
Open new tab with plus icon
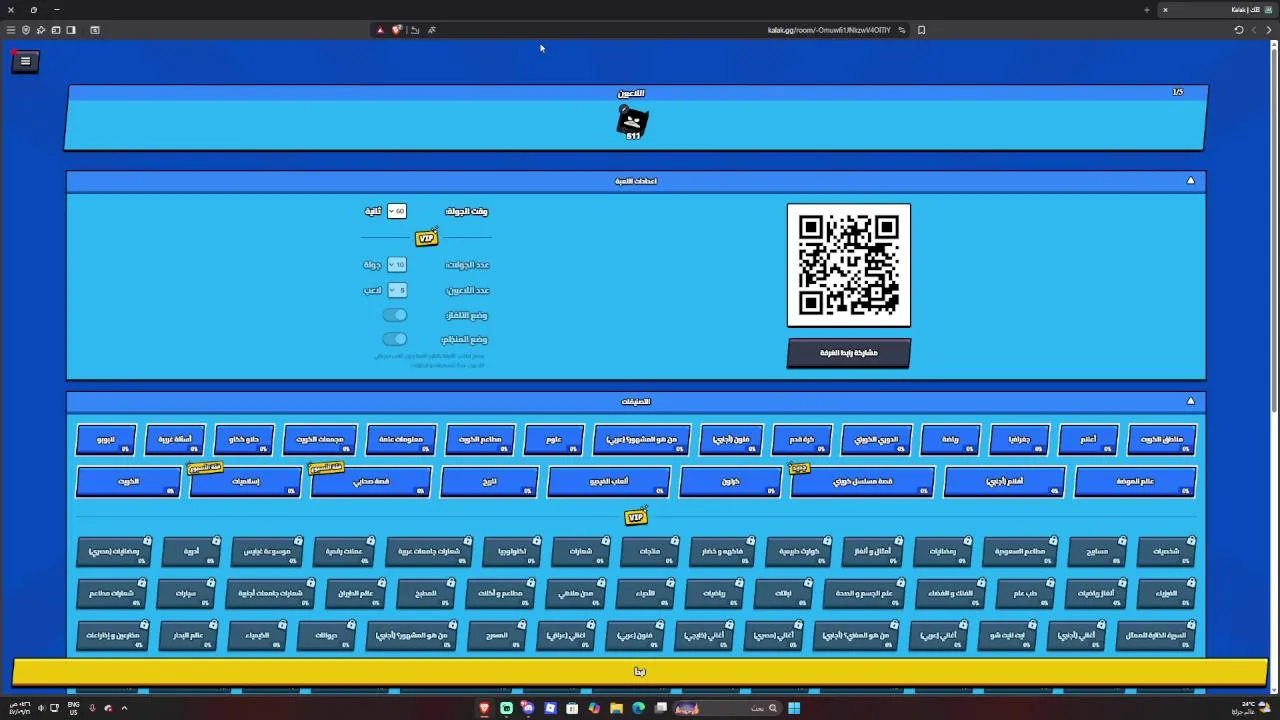pyautogui.click(x=1146, y=10)
